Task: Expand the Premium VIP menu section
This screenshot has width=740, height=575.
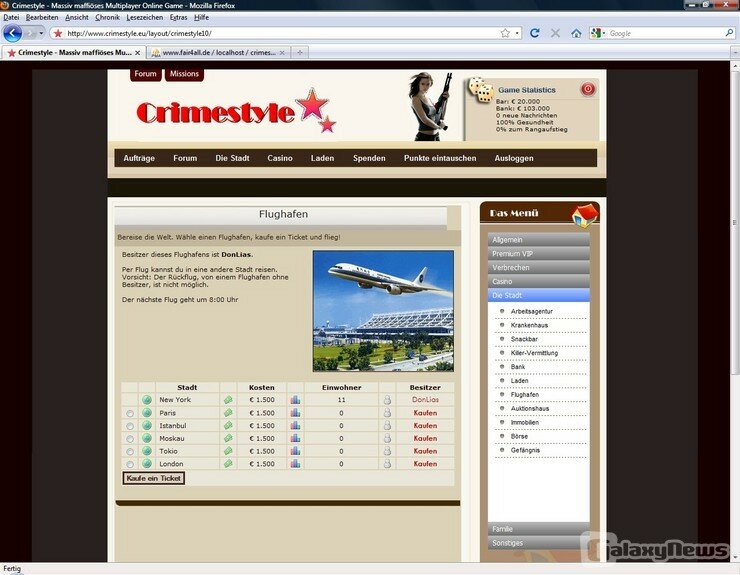Action: (x=538, y=254)
